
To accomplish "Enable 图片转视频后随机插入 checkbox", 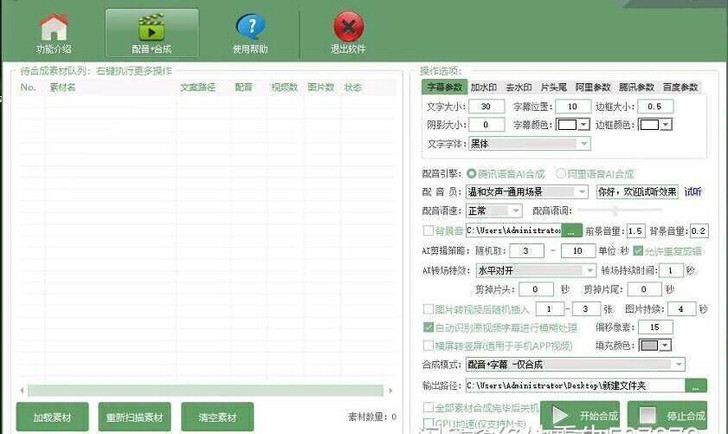I will (x=428, y=309).
